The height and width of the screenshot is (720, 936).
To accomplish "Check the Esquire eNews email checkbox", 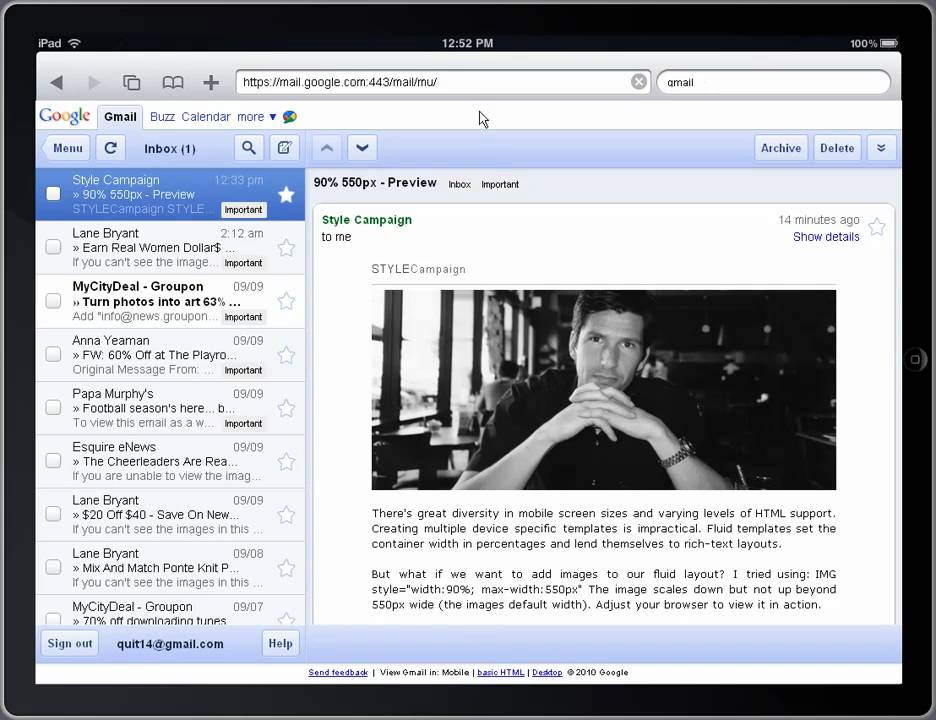I will click(x=53, y=460).
